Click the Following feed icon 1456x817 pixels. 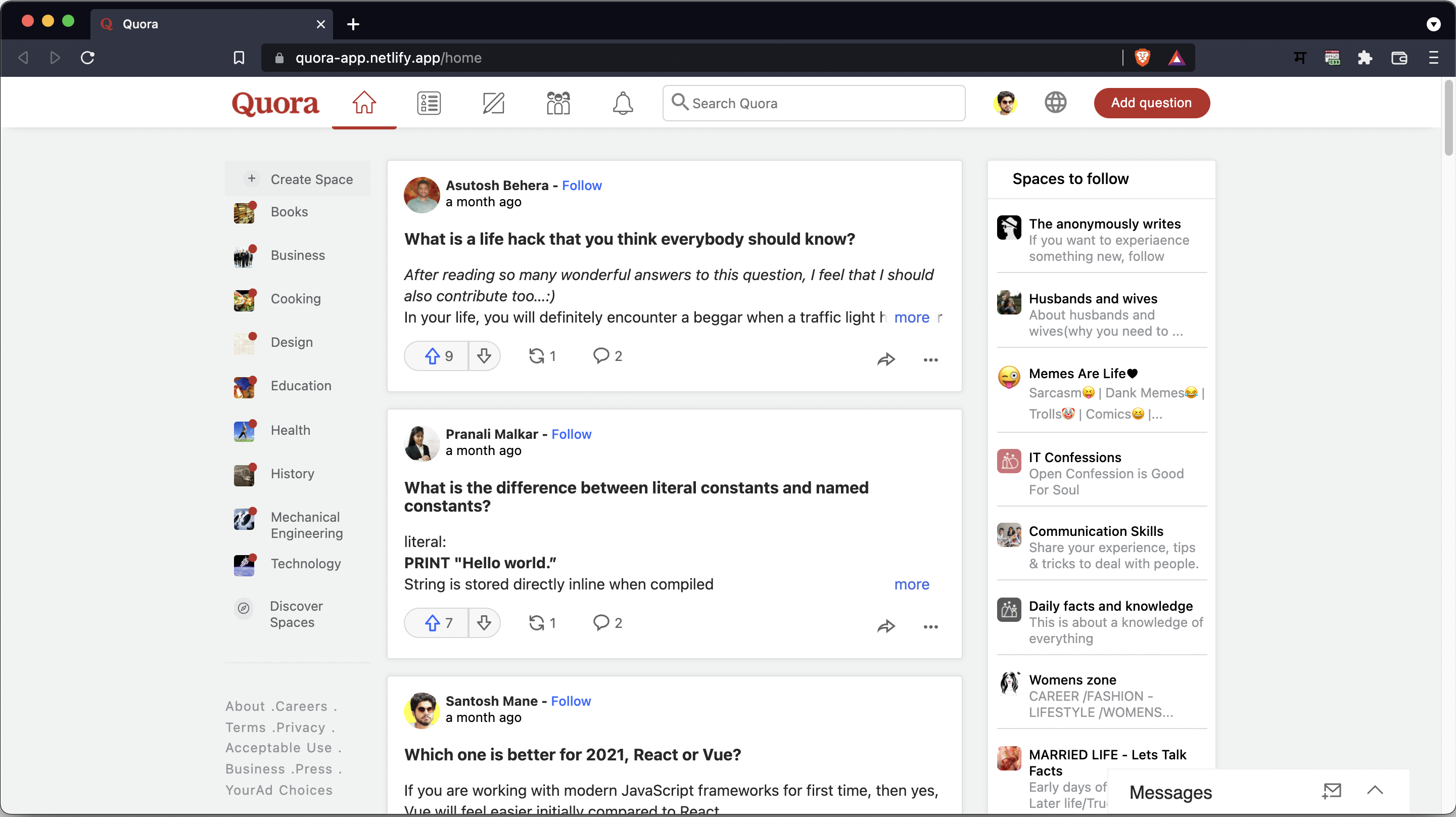[x=429, y=103]
